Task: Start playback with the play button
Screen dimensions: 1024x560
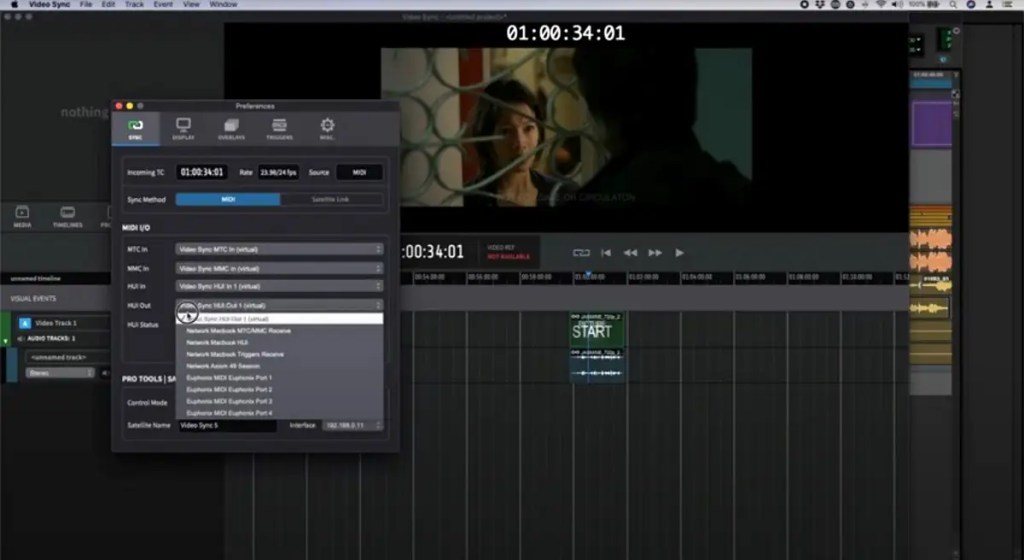Action: tap(680, 253)
